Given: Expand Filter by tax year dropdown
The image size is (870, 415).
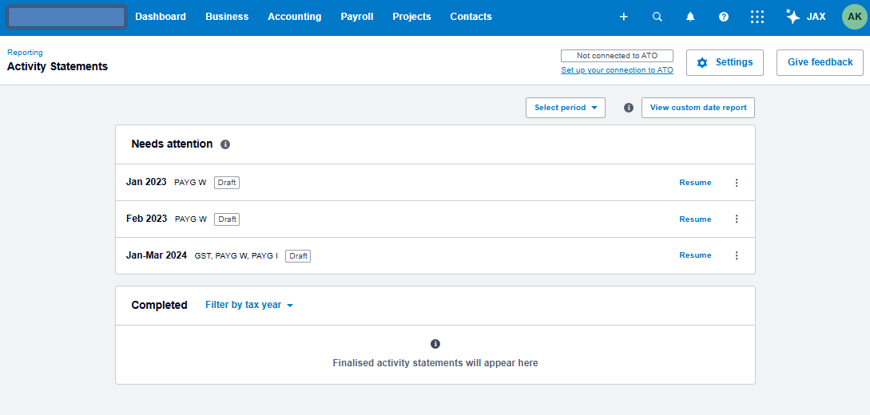Looking at the screenshot, I should click(249, 305).
